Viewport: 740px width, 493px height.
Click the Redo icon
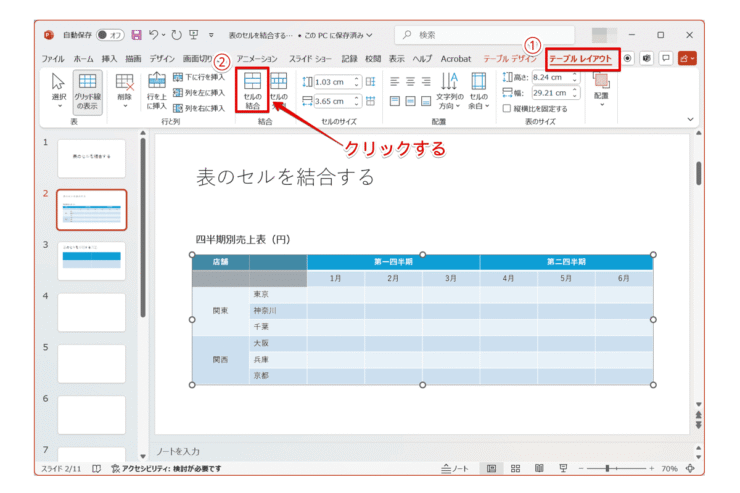click(177, 35)
